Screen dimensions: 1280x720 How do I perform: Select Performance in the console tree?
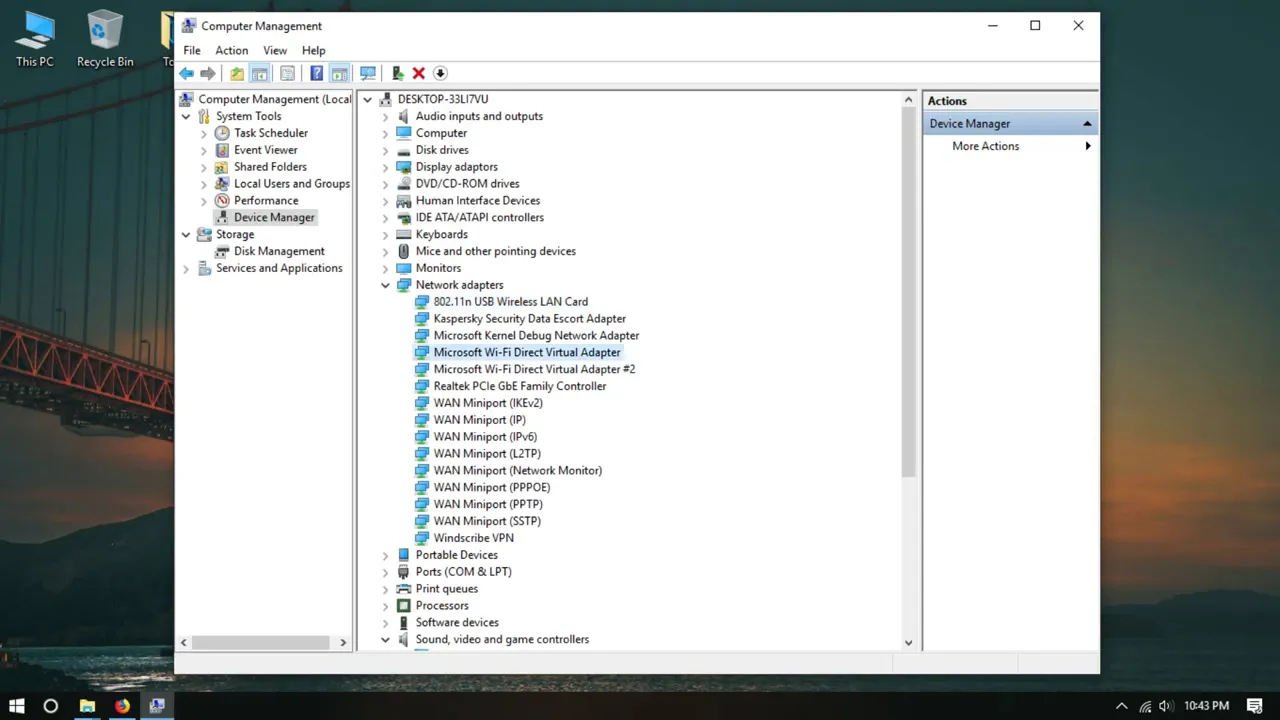tap(266, 200)
